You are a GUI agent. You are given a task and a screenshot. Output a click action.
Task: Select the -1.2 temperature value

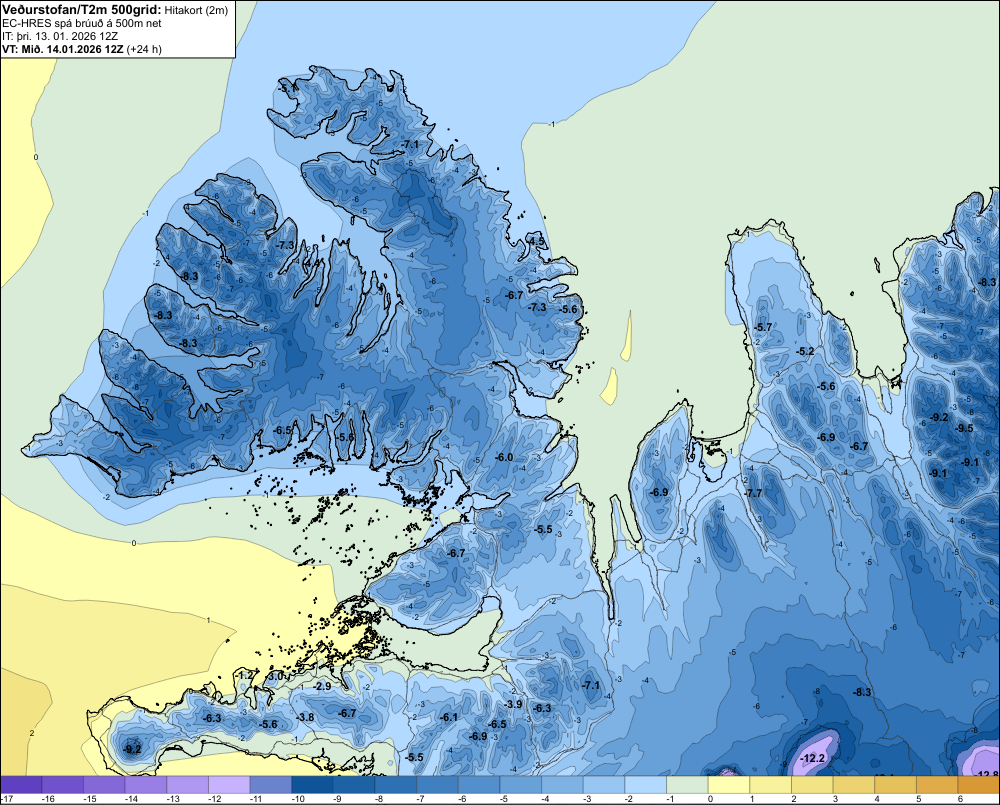[x=246, y=675]
